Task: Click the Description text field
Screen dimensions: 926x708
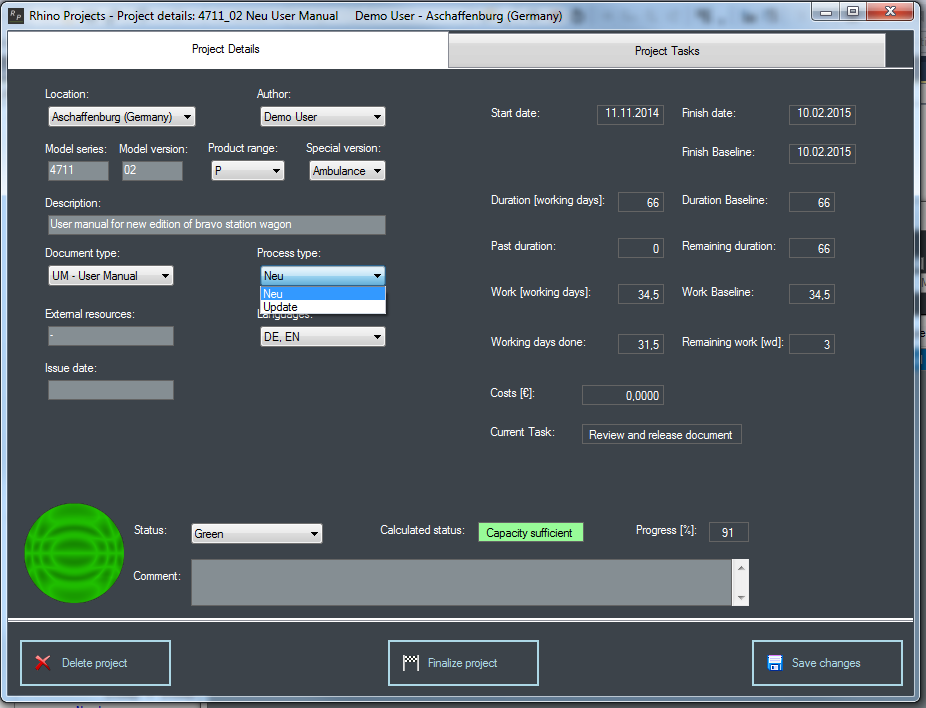Action: 216,225
